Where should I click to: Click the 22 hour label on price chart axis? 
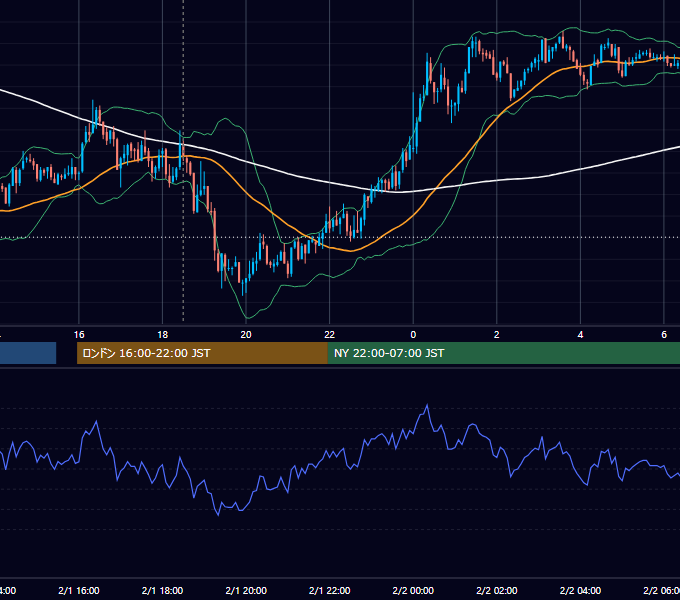click(330, 335)
